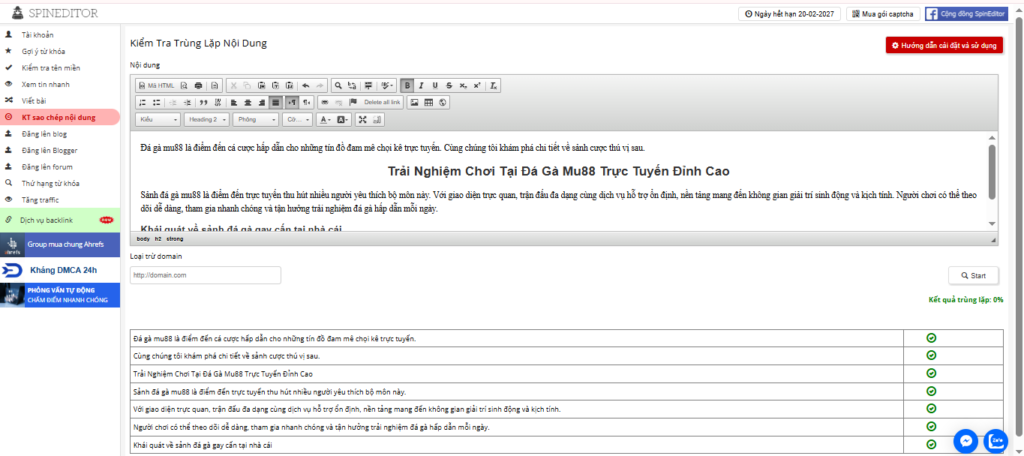Screen dimensions: 1024x456
Task: Click the insert table icon
Action: [428, 102]
